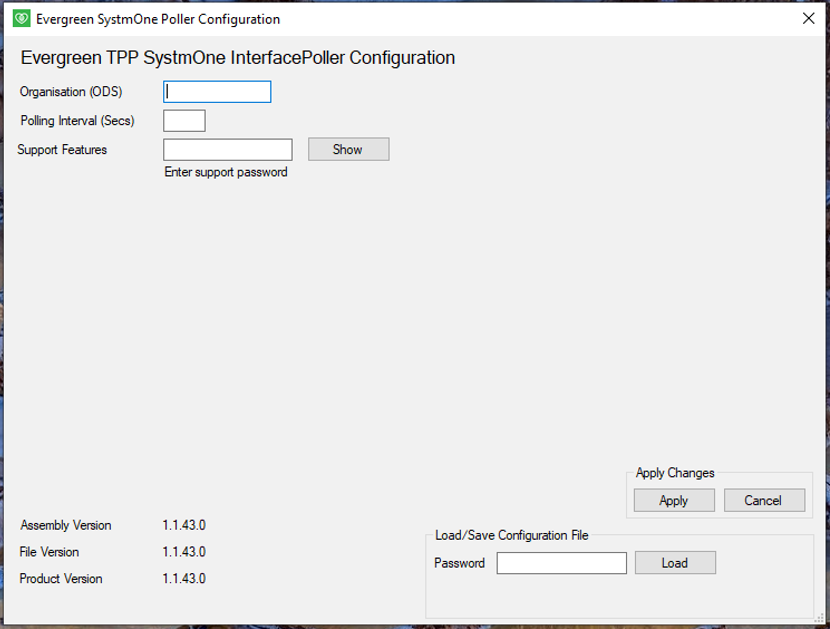Close the Poller Configuration window
The width and height of the screenshot is (830, 629).
coord(808,19)
